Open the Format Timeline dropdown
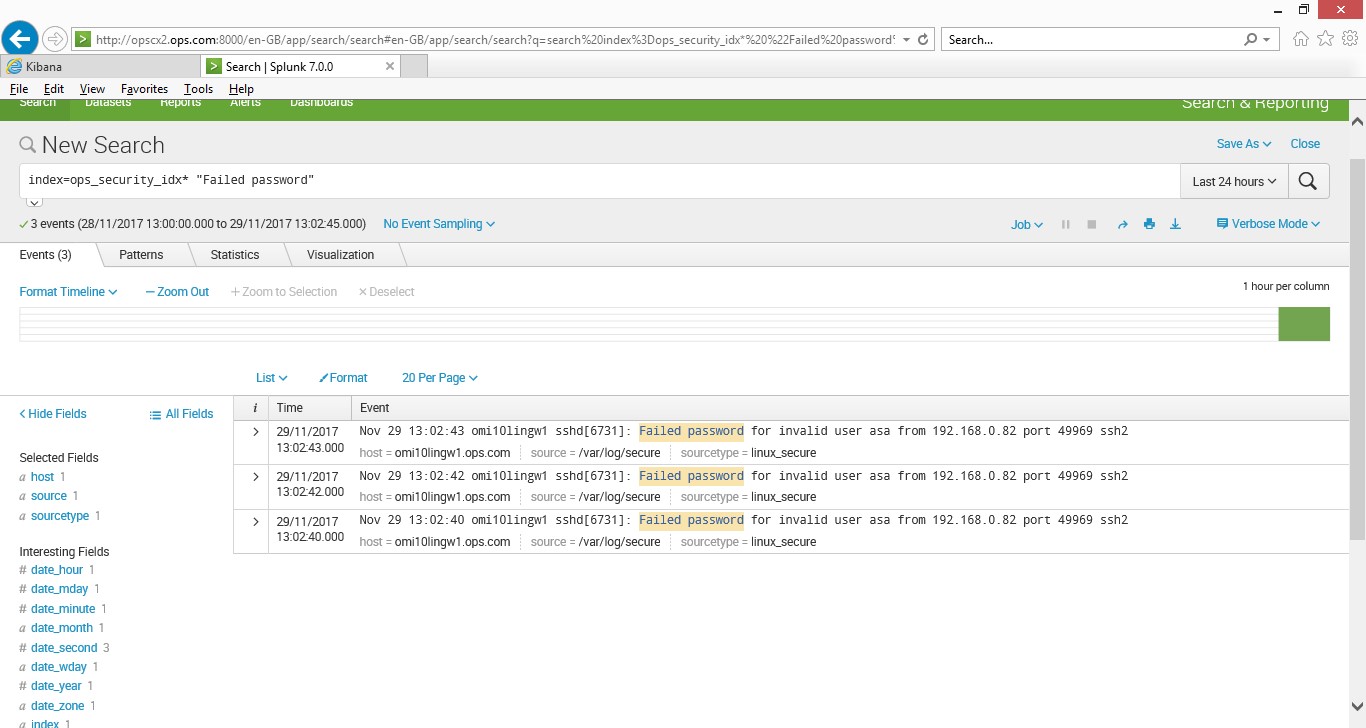1366x728 pixels. pos(67,291)
